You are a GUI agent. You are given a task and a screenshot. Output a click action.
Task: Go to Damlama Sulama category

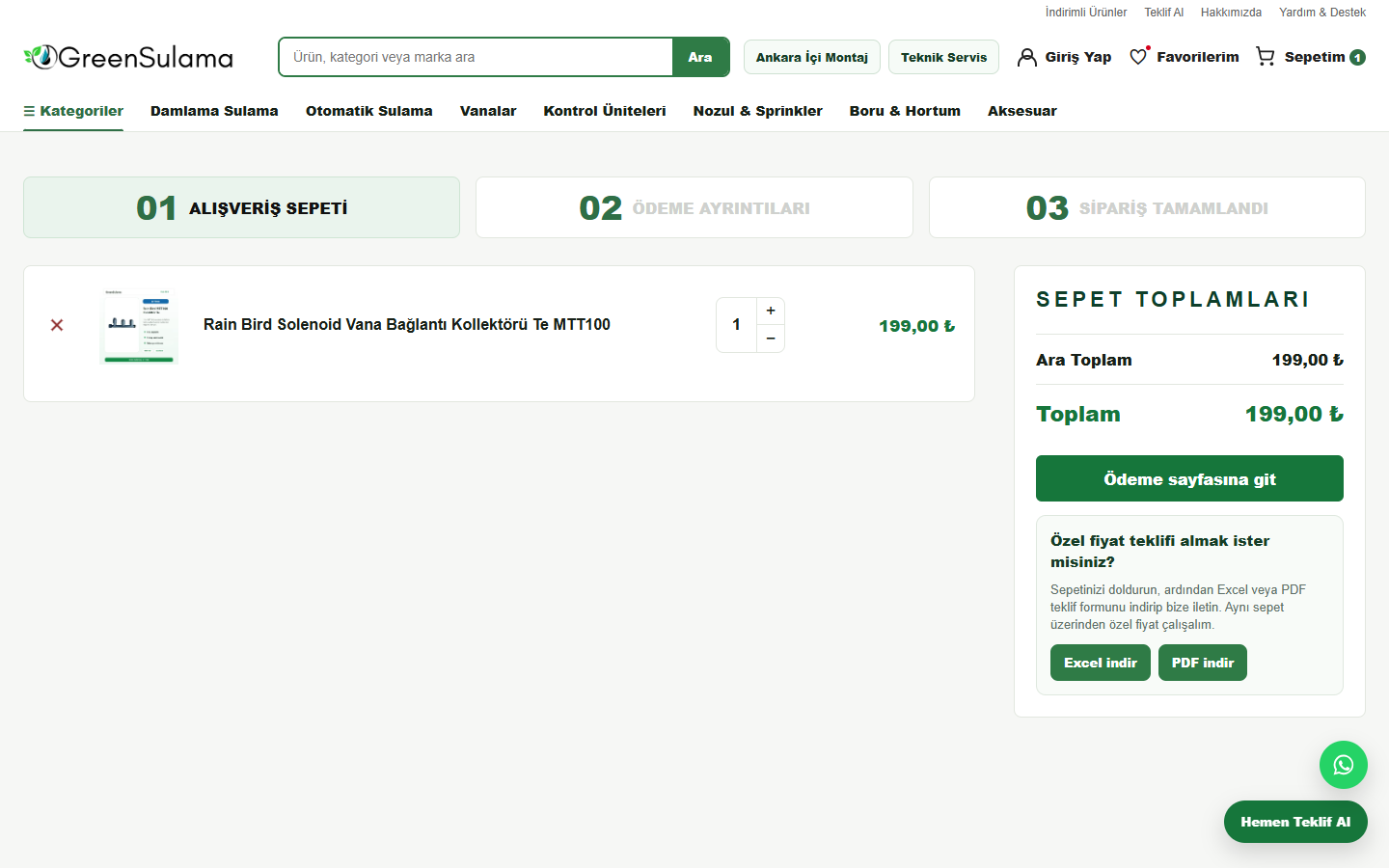[x=214, y=111]
